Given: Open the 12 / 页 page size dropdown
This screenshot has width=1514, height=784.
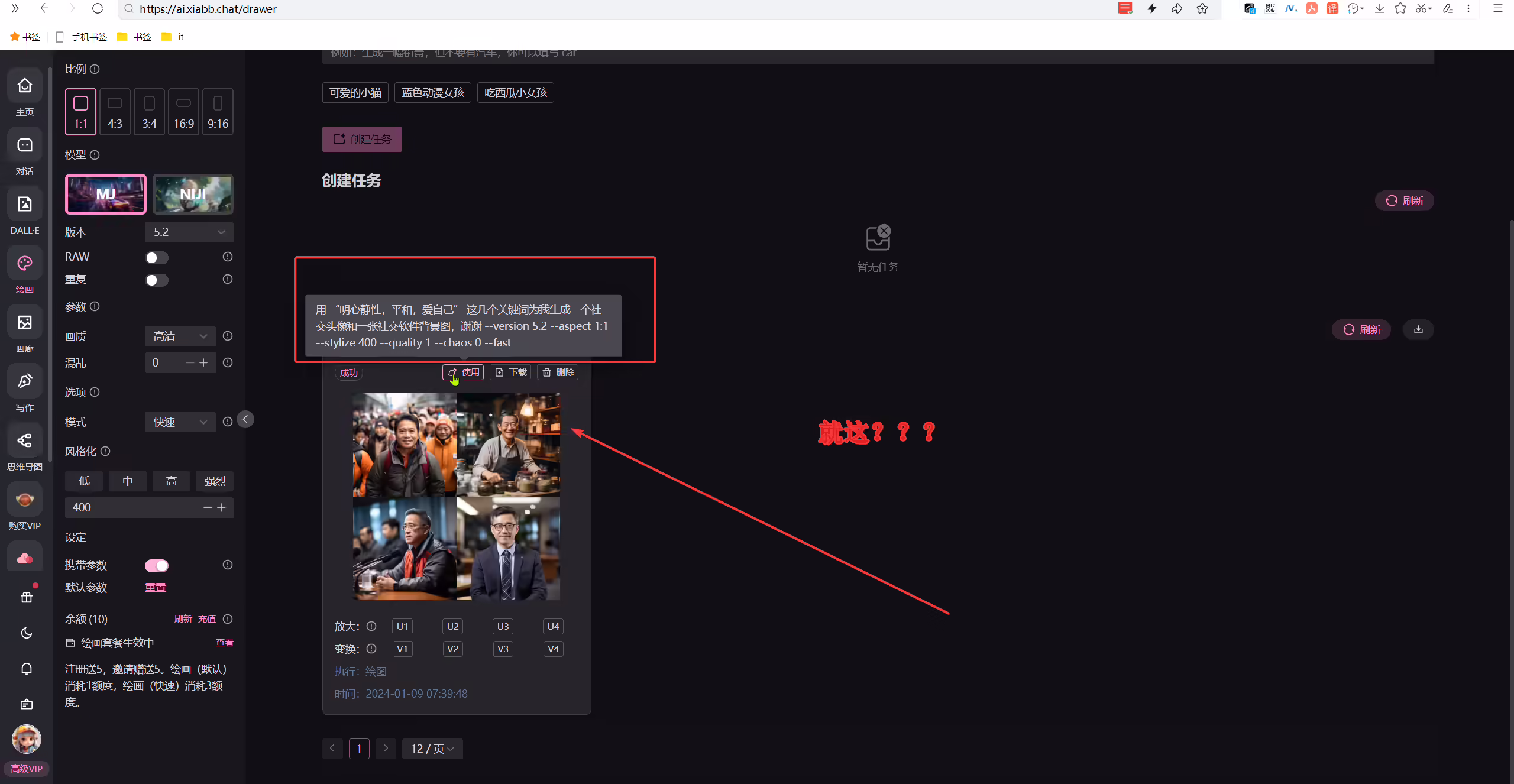Looking at the screenshot, I should 432,749.
